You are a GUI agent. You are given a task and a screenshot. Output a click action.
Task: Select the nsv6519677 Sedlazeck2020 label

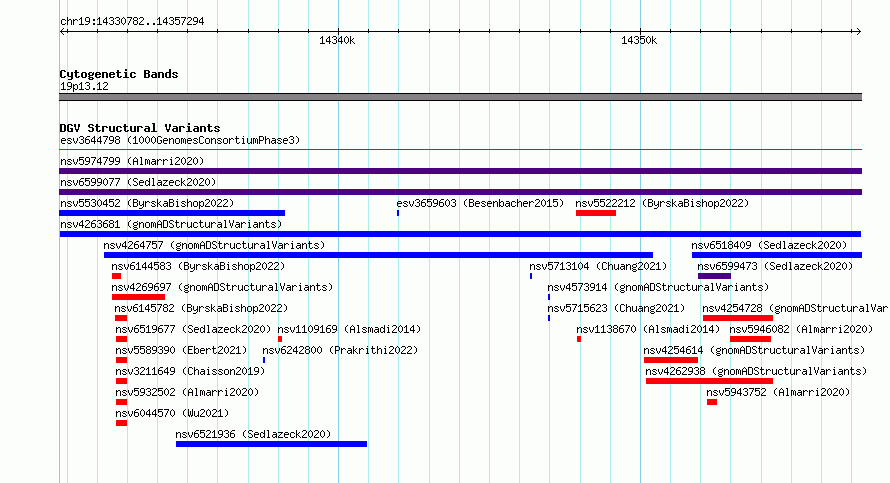point(193,329)
